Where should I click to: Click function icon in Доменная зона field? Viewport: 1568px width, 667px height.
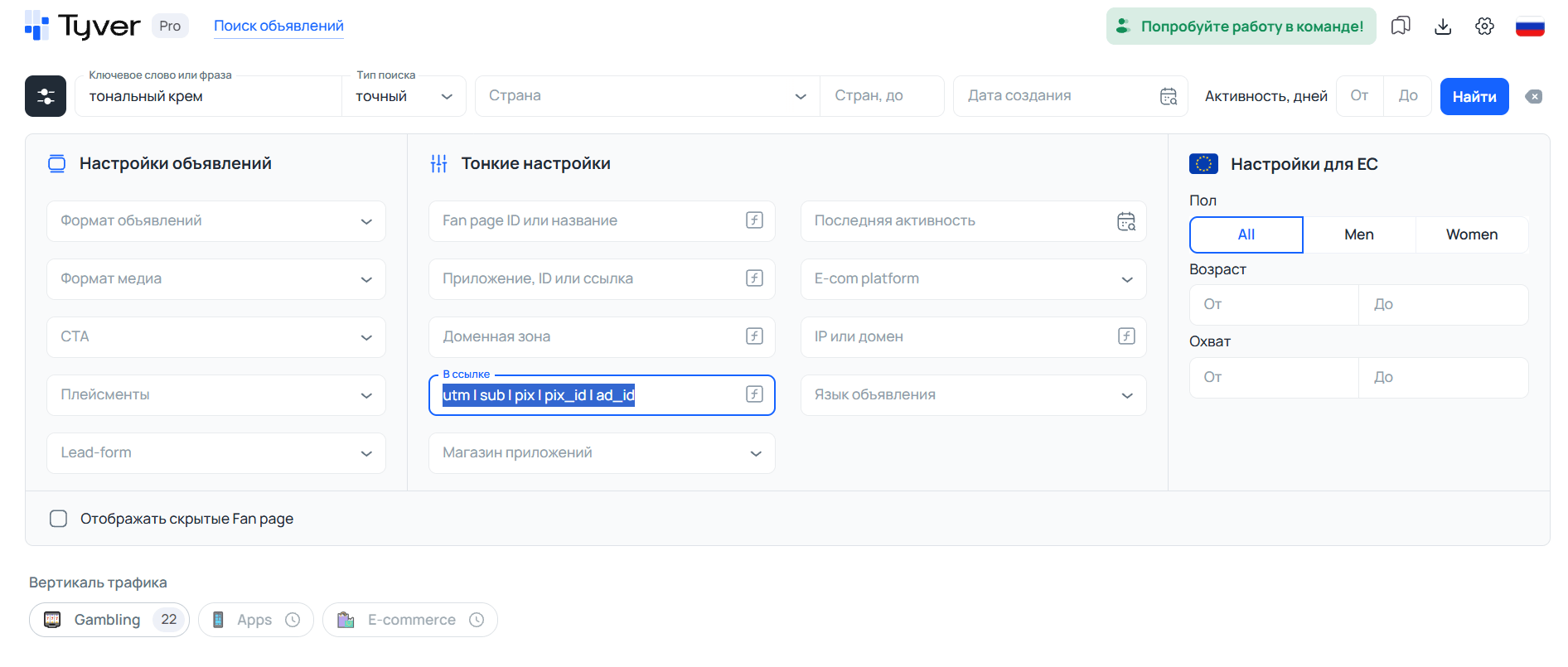[754, 336]
